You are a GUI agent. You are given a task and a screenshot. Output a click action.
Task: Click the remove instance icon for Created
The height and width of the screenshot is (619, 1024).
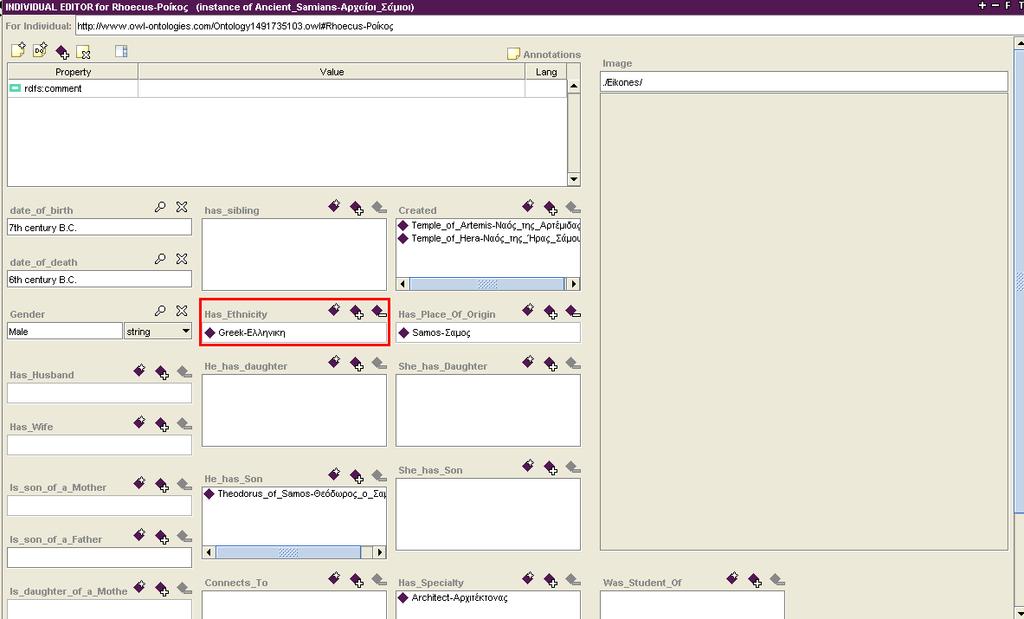[x=573, y=208]
